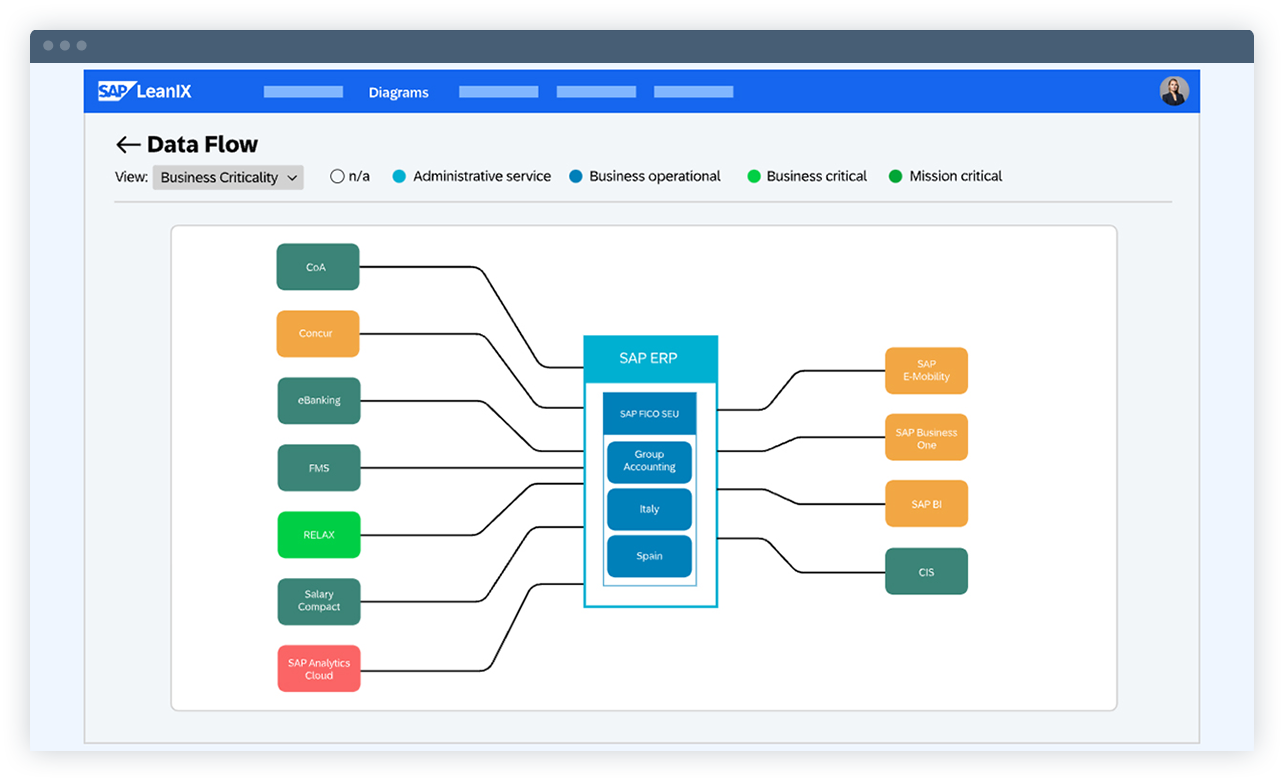Click the RELAX application node
Screen dimensions: 1284x780
(x=318, y=535)
